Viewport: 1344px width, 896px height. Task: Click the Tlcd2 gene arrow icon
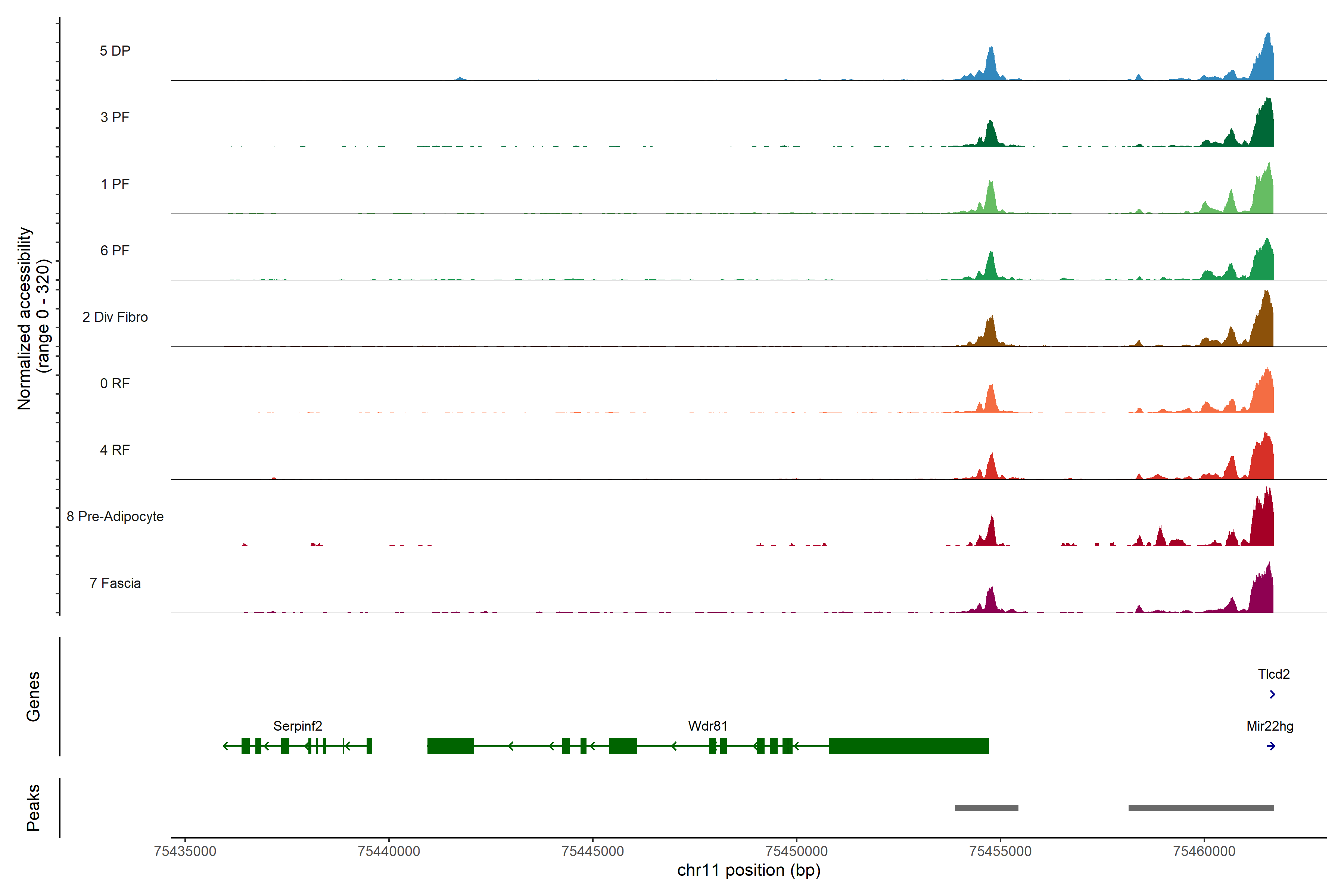tap(1272, 694)
